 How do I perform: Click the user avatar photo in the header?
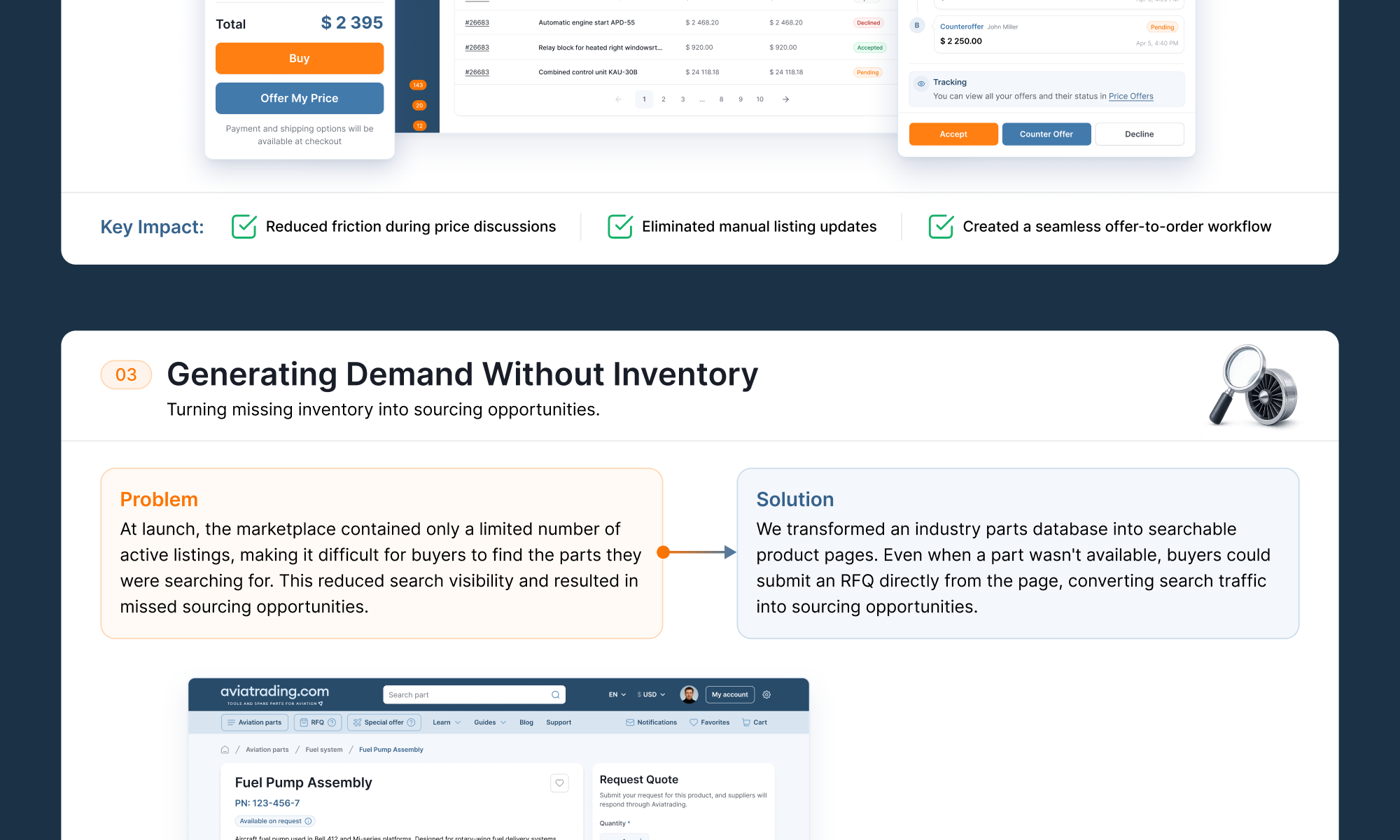(689, 694)
